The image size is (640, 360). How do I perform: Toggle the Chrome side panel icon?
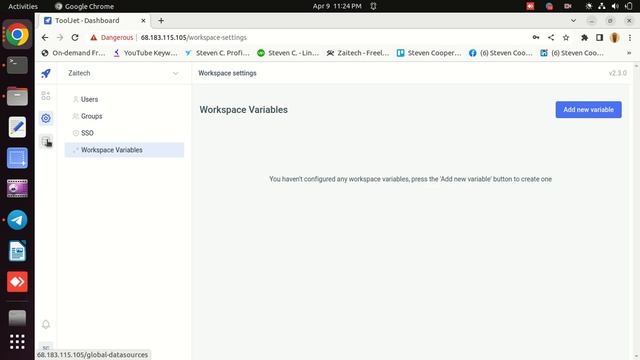[x=599, y=38]
